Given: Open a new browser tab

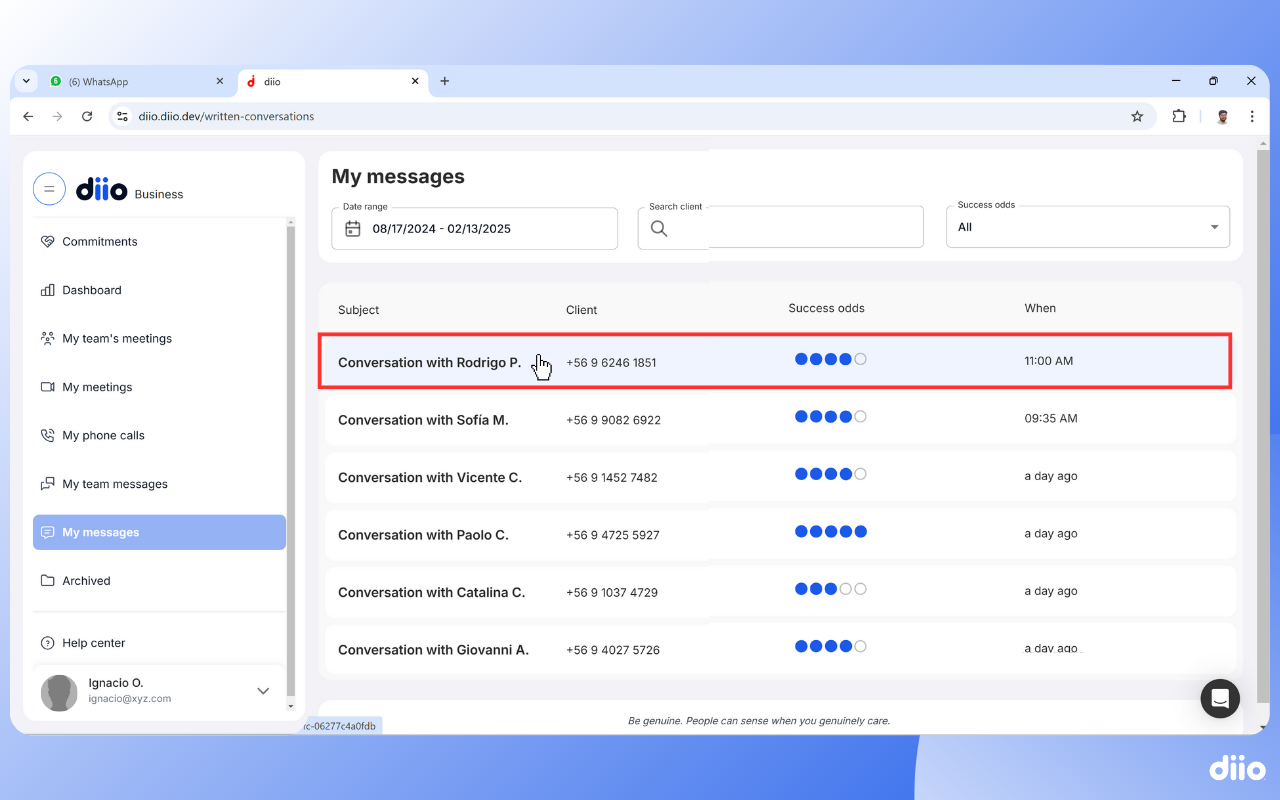Looking at the screenshot, I should 445,81.
